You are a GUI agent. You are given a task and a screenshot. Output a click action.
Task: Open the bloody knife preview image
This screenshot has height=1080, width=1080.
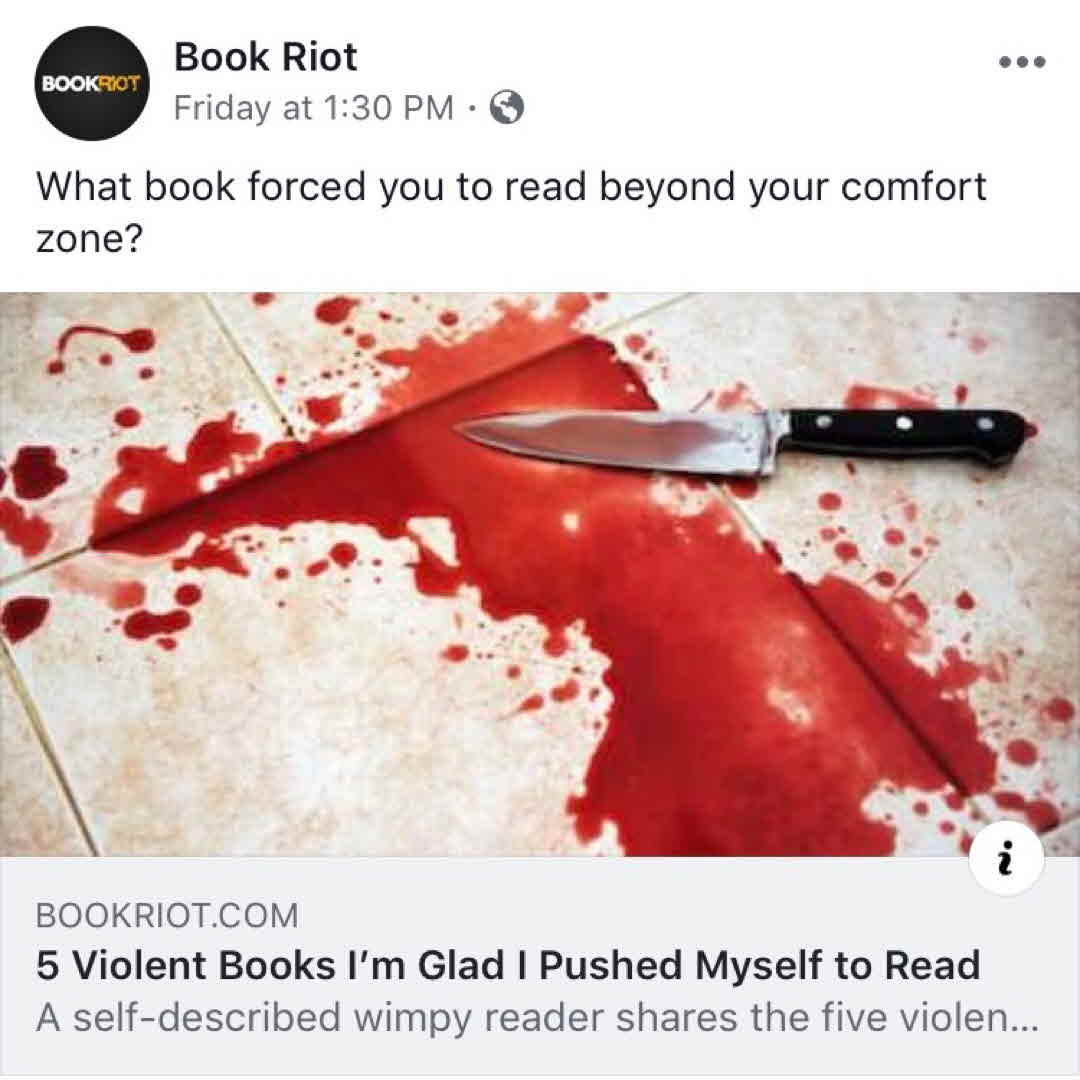click(540, 574)
